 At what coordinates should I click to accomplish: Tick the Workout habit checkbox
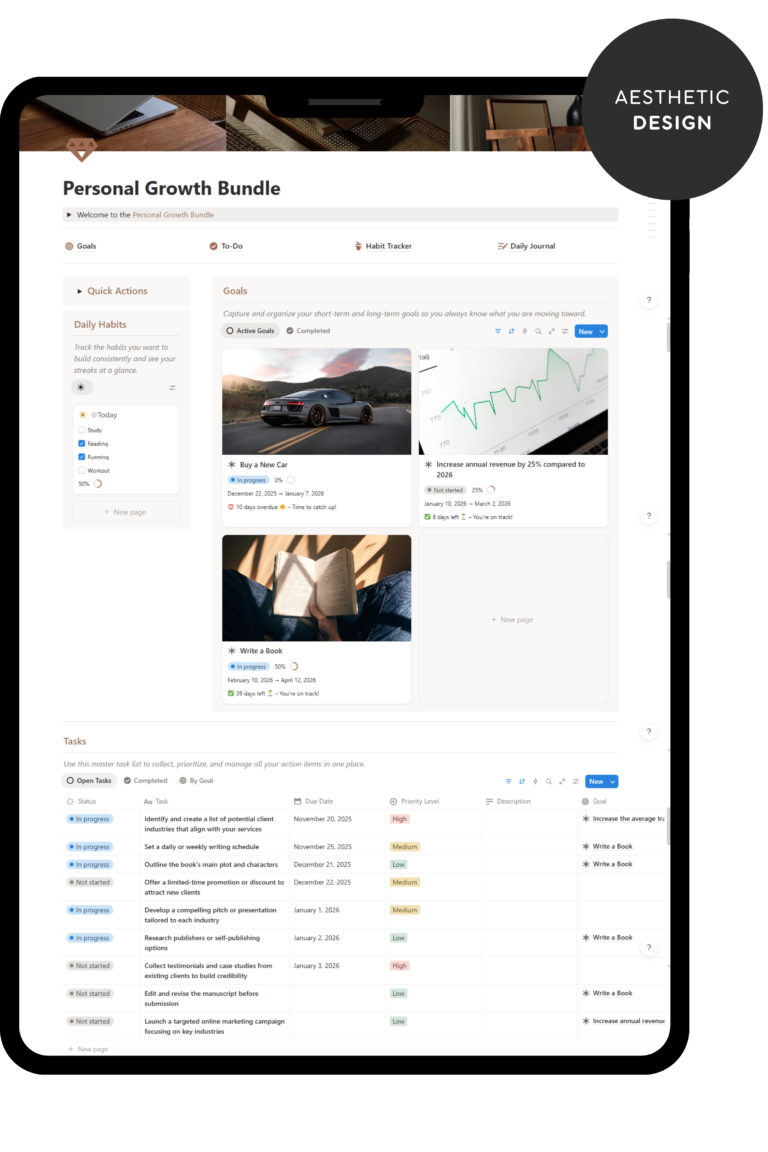click(x=82, y=470)
